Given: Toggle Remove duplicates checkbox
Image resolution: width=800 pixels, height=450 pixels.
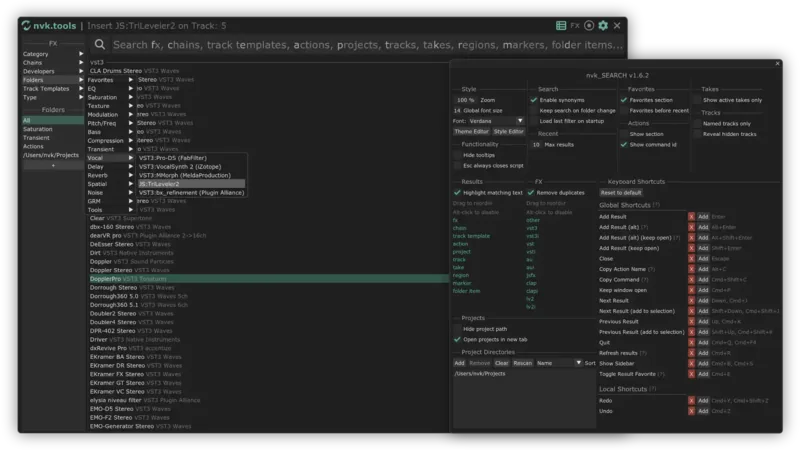Looking at the screenshot, I should click(531, 192).
